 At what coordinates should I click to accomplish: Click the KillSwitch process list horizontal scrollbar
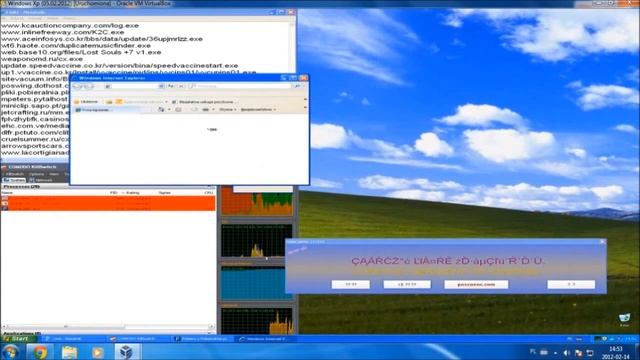click(x=108, y=327)
